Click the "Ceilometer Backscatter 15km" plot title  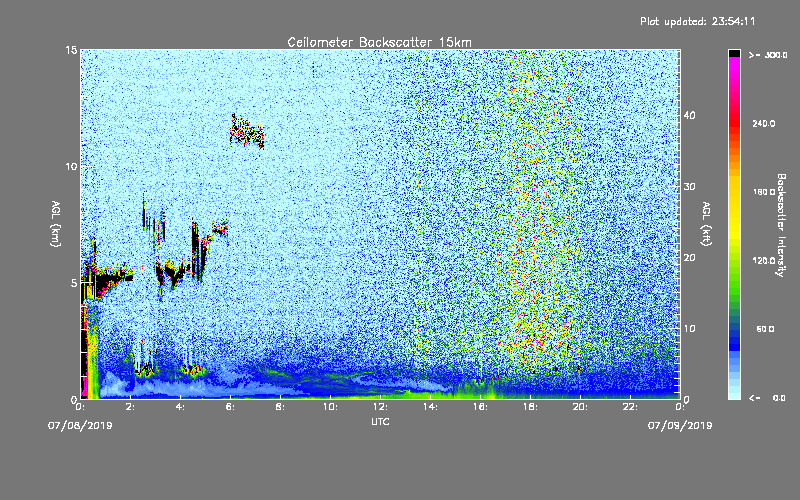379,42
